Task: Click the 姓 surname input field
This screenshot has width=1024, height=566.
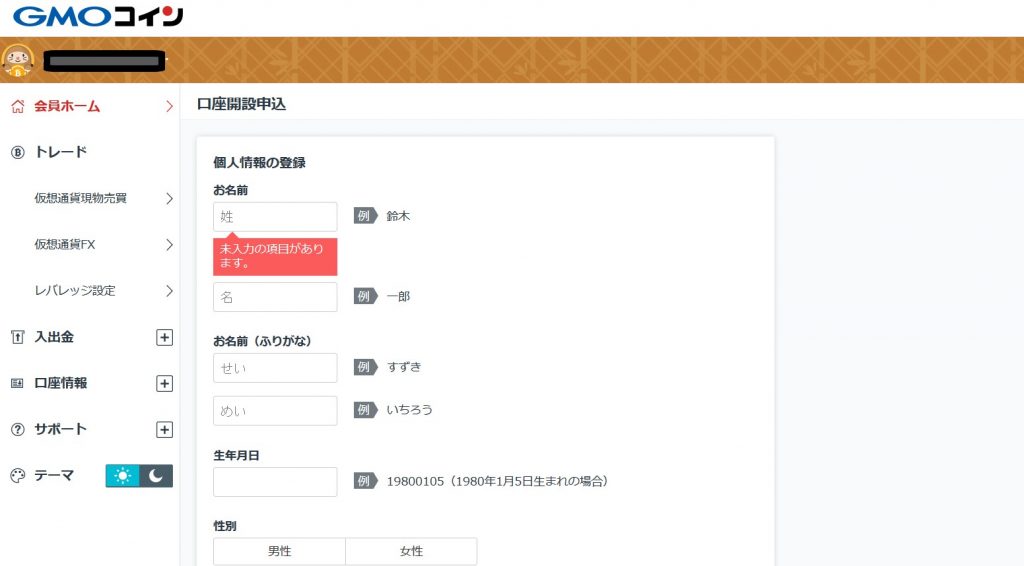Action: (275, 217)
